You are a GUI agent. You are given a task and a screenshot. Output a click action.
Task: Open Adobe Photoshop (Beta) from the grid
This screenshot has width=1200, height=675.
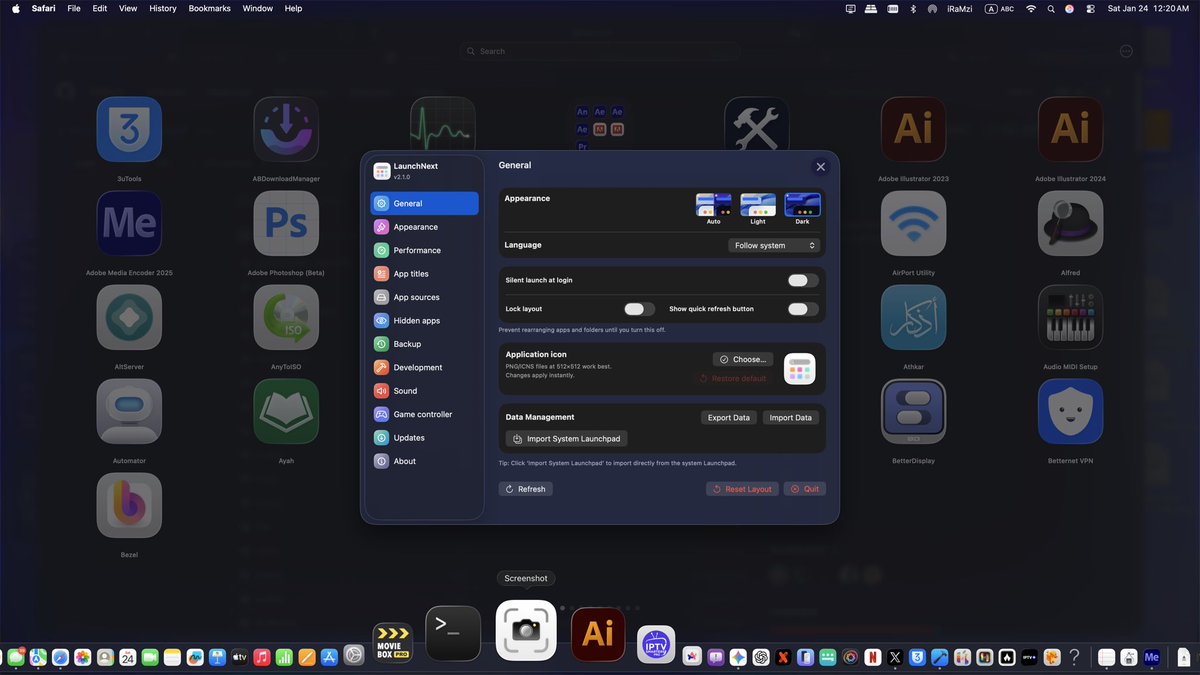click(286, 223)
